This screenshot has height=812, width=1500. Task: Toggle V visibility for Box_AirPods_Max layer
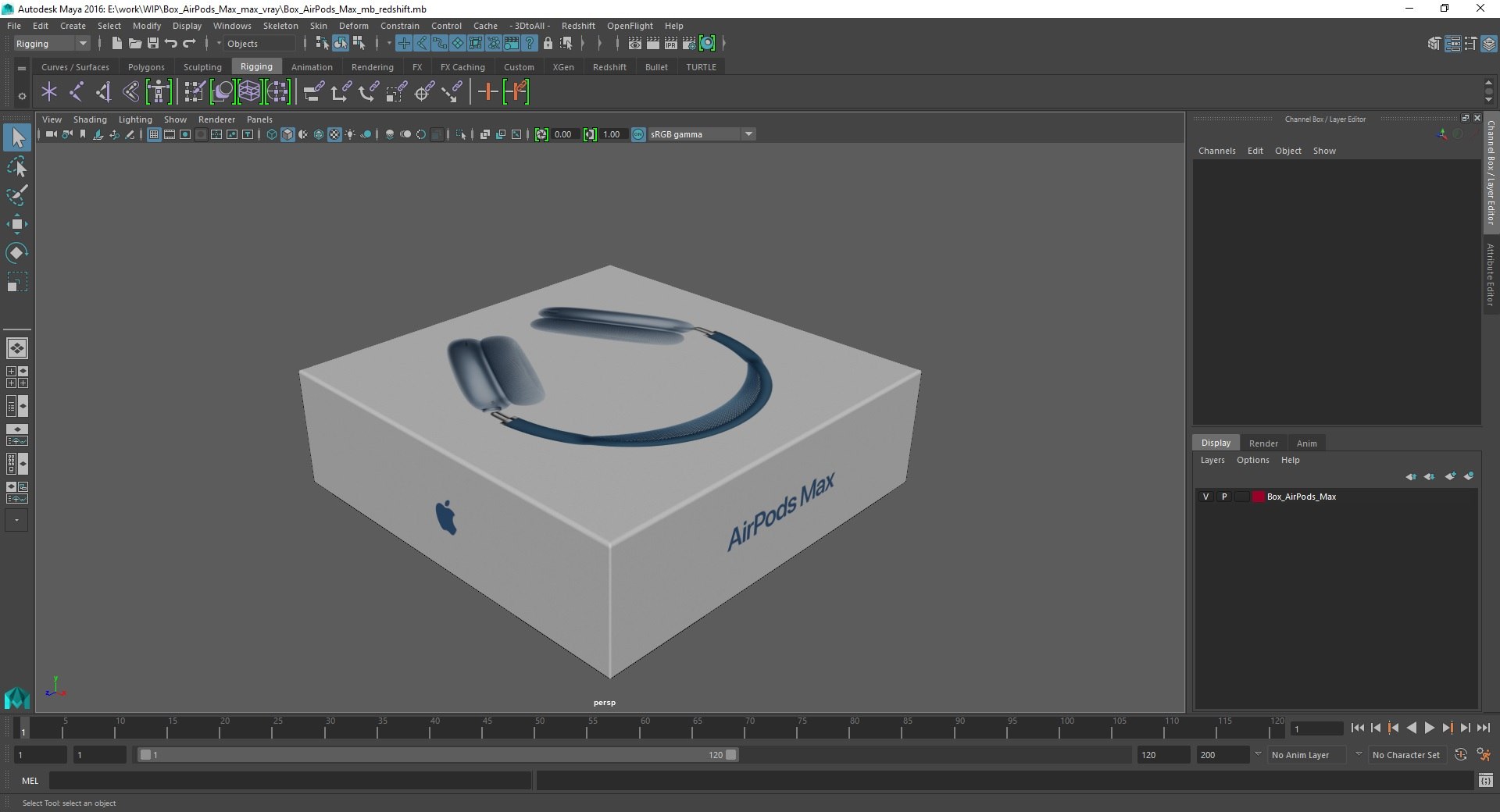[1205, 497]
